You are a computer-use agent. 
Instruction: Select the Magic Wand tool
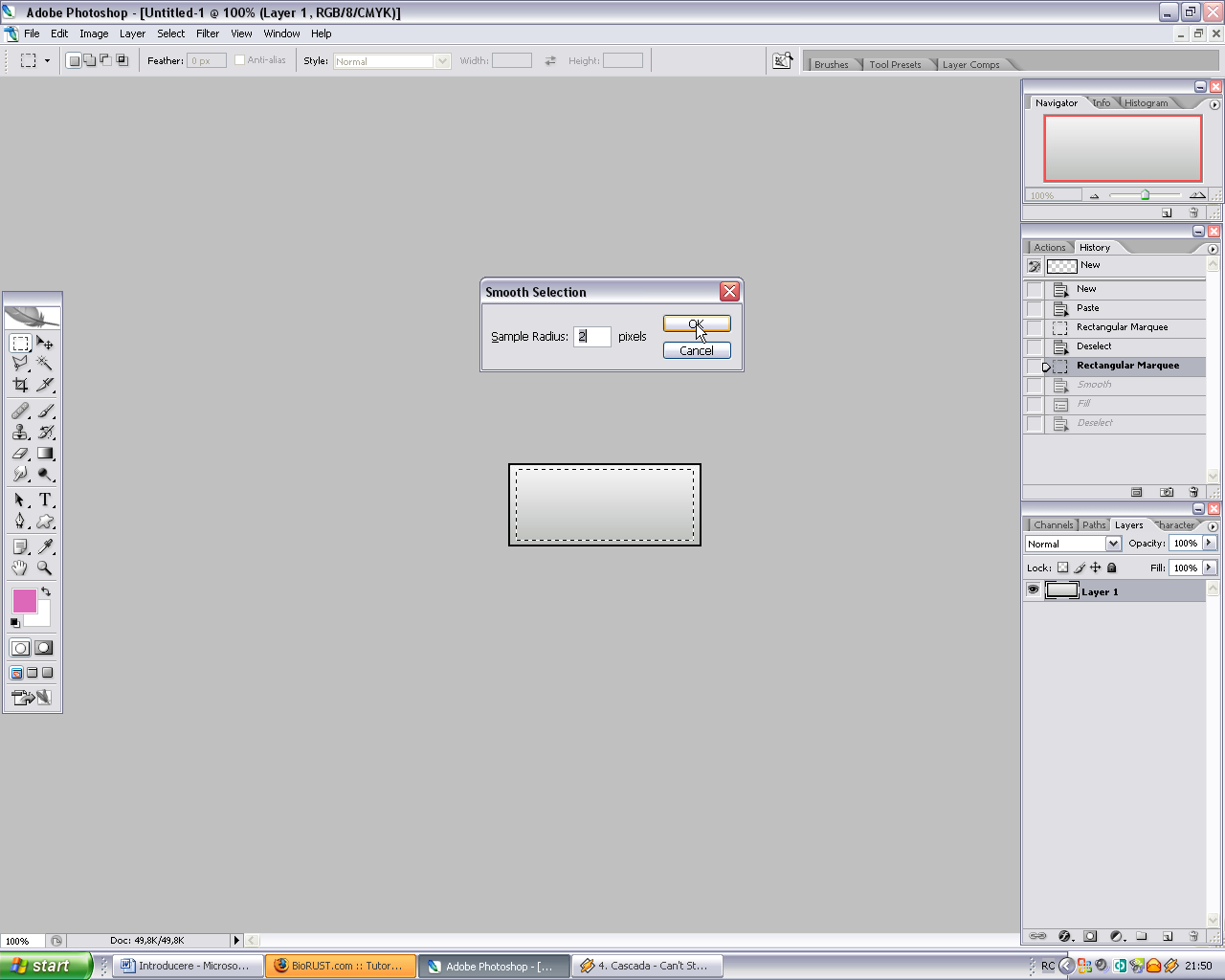point(45,364)
